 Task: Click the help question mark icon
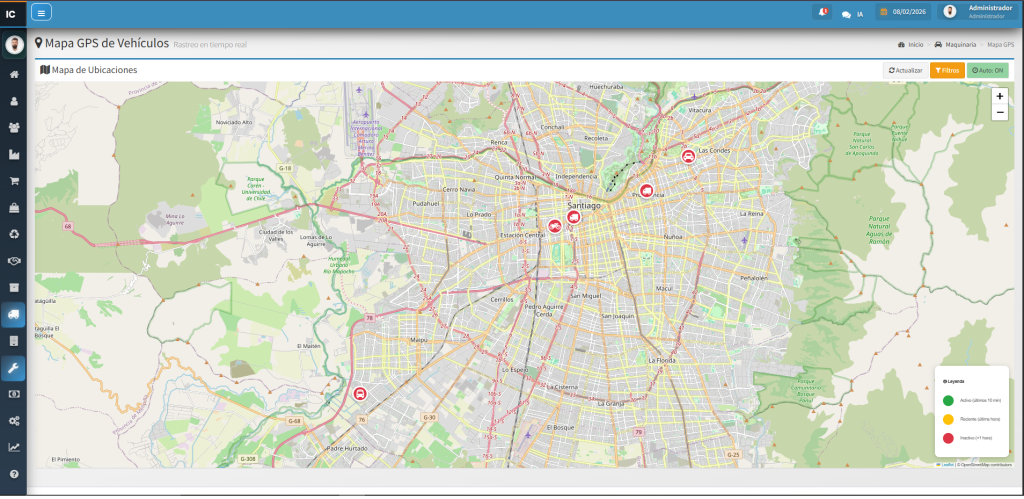[x=14, y=474]
